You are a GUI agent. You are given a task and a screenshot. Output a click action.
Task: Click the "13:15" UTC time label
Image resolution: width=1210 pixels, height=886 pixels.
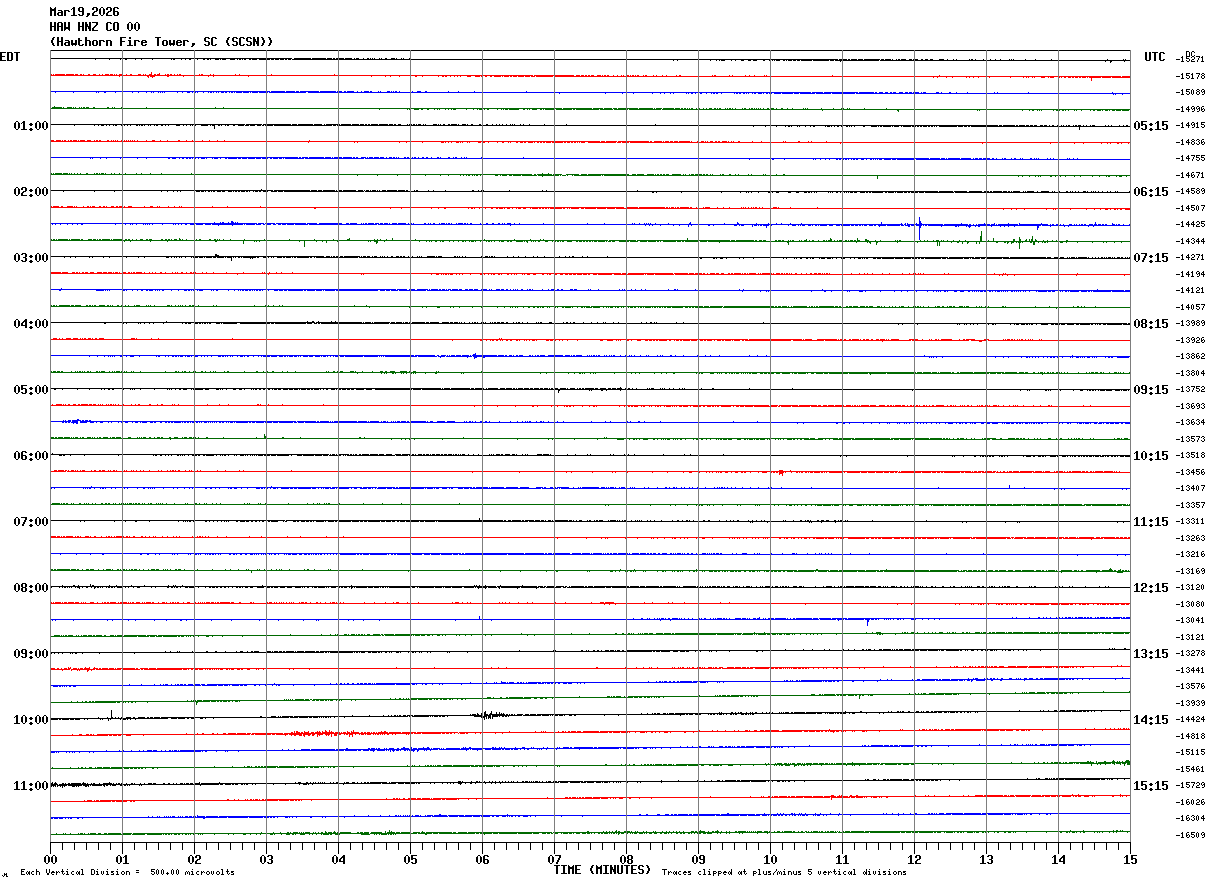click(x=1151, y=654)
